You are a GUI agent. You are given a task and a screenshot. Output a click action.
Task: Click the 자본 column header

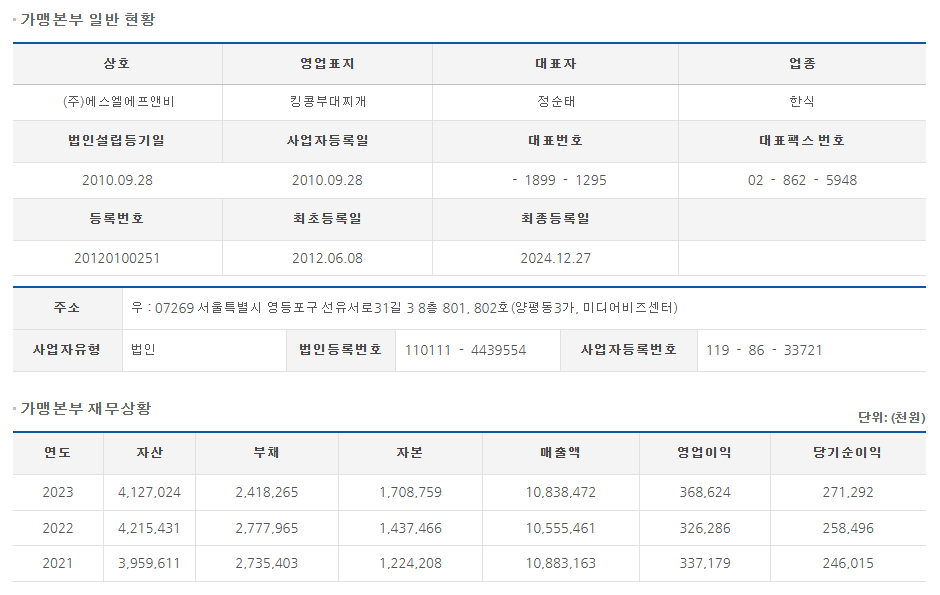(x=410, y=453)
